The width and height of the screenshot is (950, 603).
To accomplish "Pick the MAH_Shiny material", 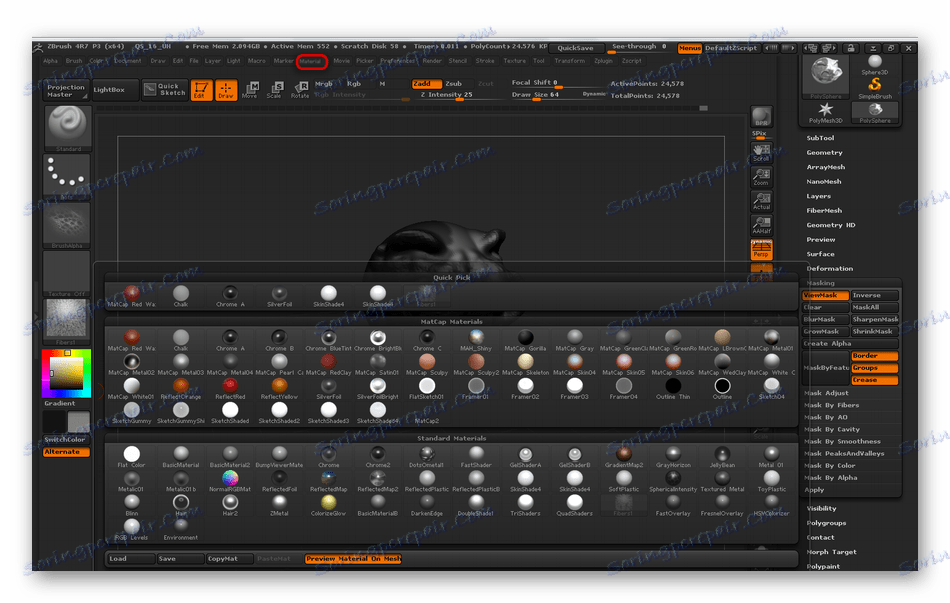I will (x=476, y=340).
